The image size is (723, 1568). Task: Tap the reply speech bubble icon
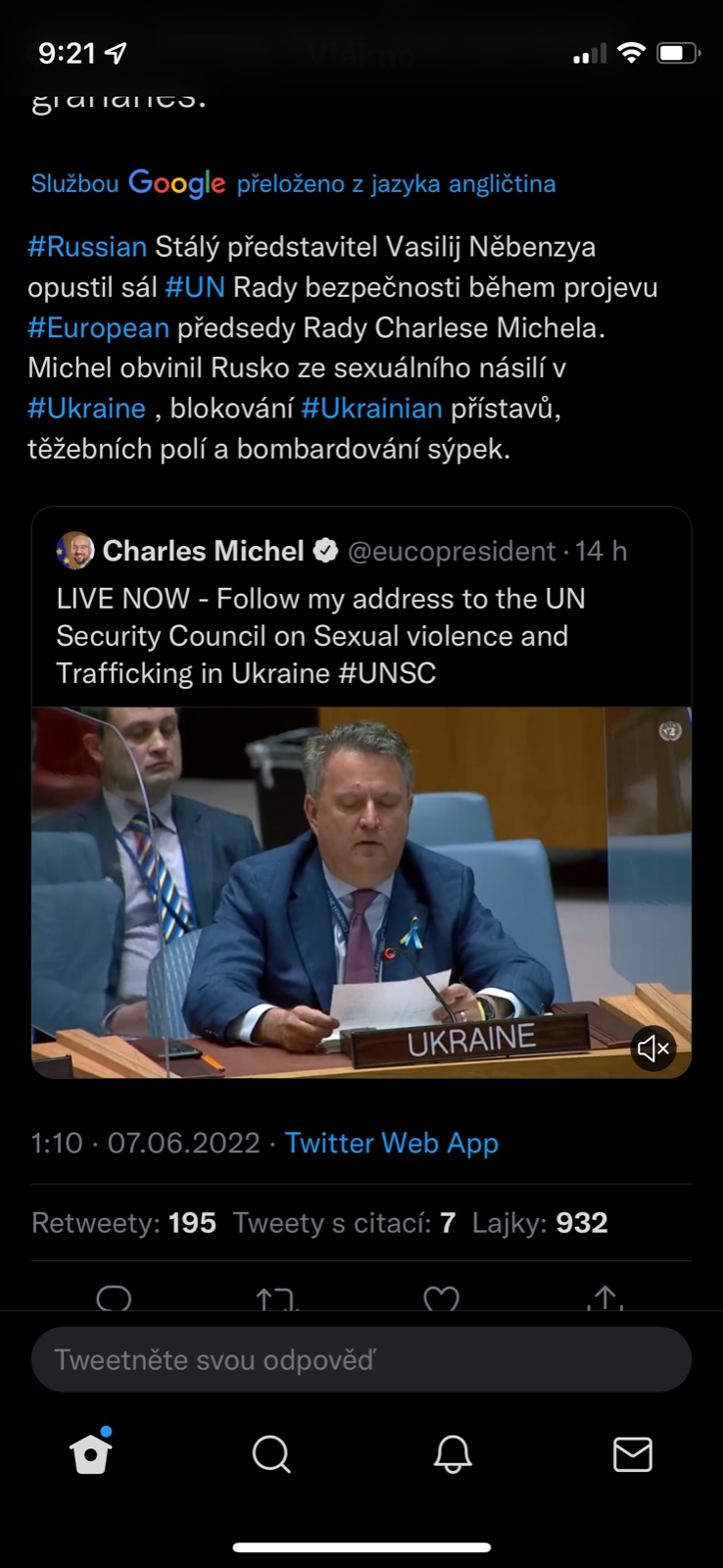pyautogui.click(x=115, y=1298)
